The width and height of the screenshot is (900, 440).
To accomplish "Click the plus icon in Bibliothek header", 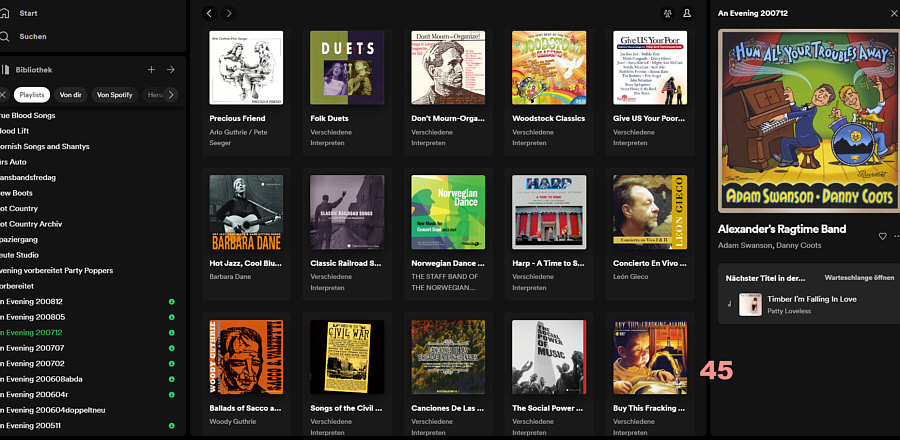I will 151,70.
